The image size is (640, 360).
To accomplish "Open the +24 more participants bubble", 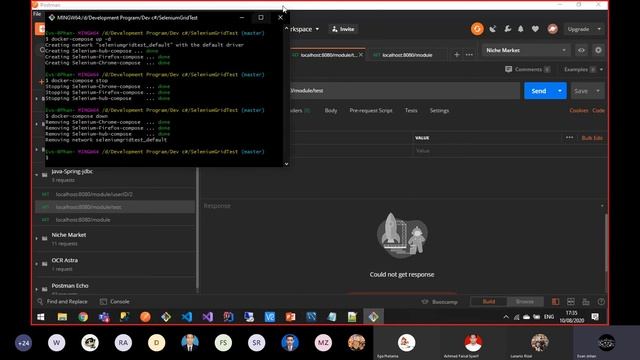I will (x=23, y=343).
